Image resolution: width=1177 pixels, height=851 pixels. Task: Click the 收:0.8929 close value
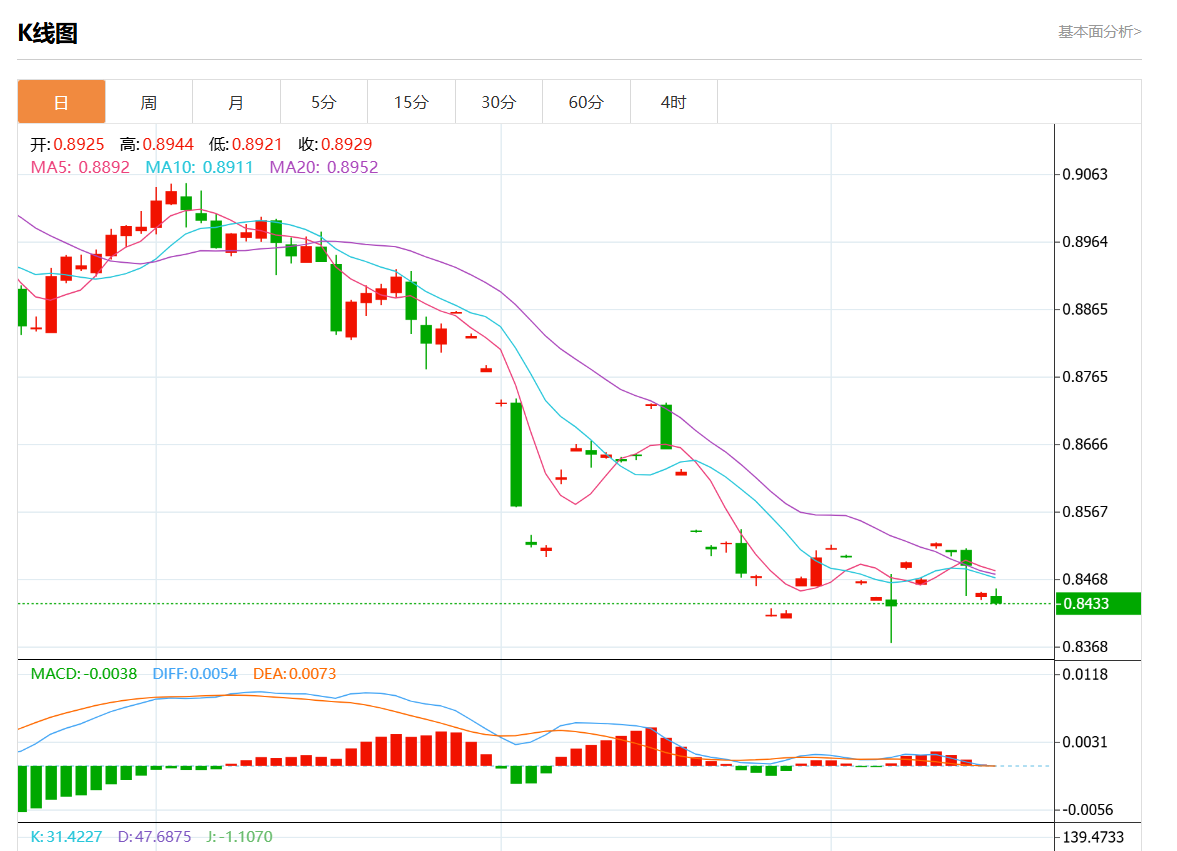(335, 144)
